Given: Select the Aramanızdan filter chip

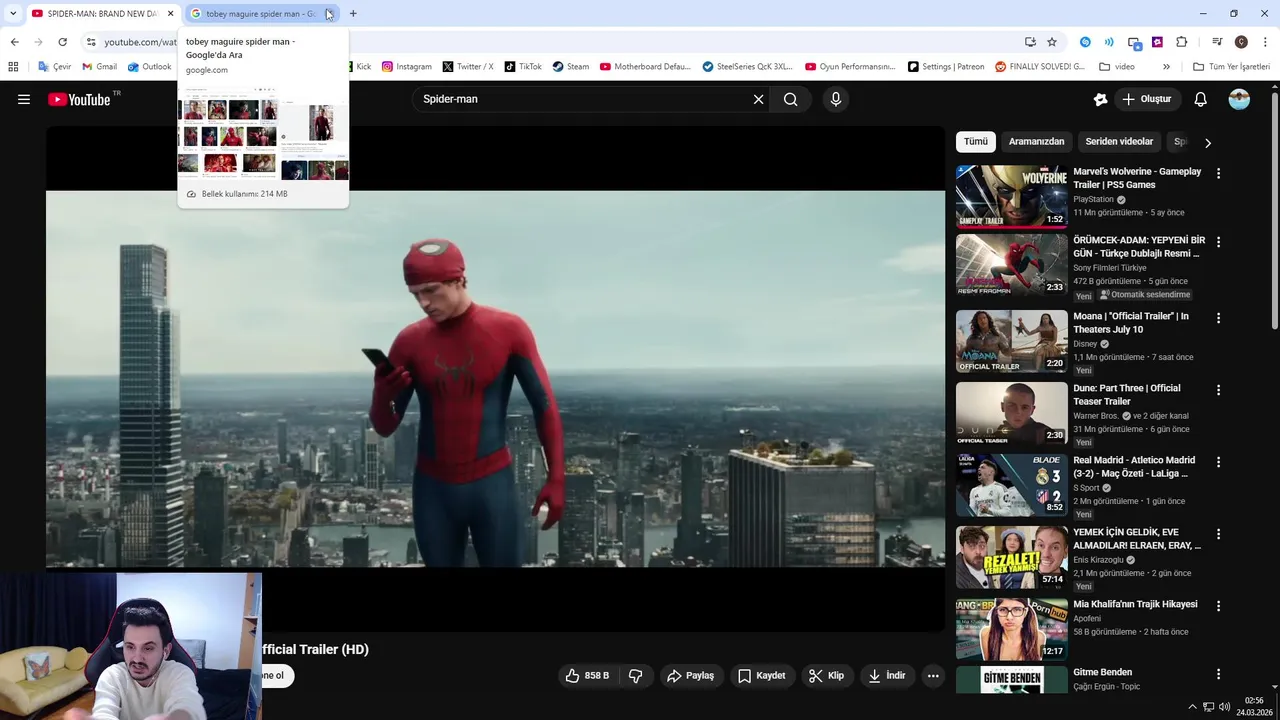Looking at the screenshot, I should 1036,142.
